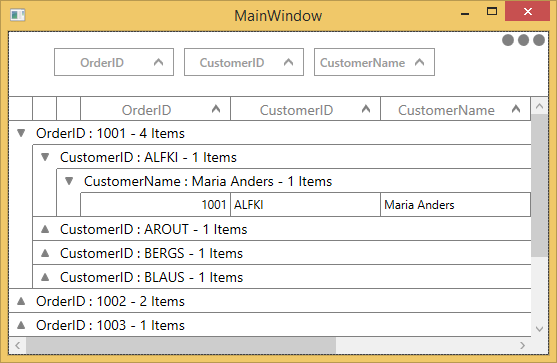Click the 'OrderID : 1001 - 4 Items' caption
Screen dimensions: 557x363
tap(110, 134)
